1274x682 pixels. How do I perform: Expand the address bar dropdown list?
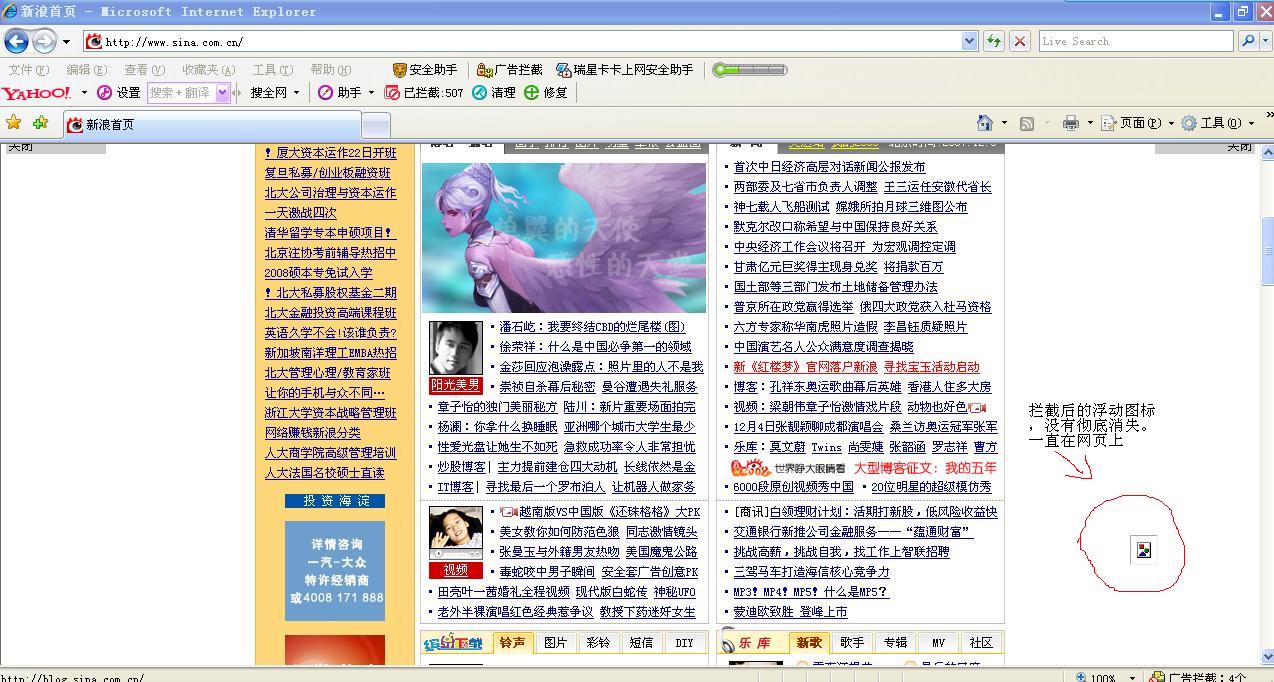(969, 42)
